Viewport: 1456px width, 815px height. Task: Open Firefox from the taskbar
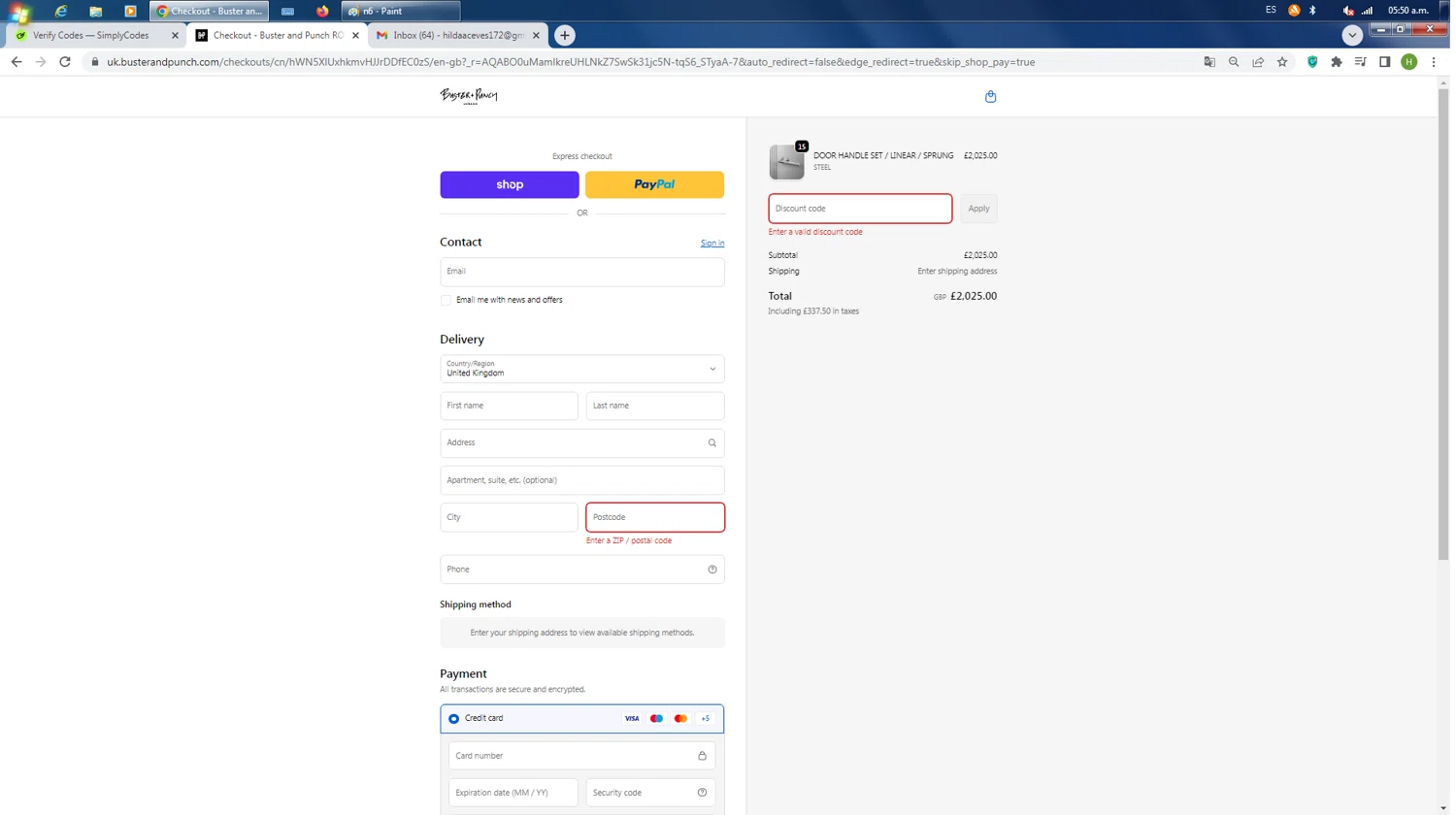pyautogui.click(x=323, y=11)
